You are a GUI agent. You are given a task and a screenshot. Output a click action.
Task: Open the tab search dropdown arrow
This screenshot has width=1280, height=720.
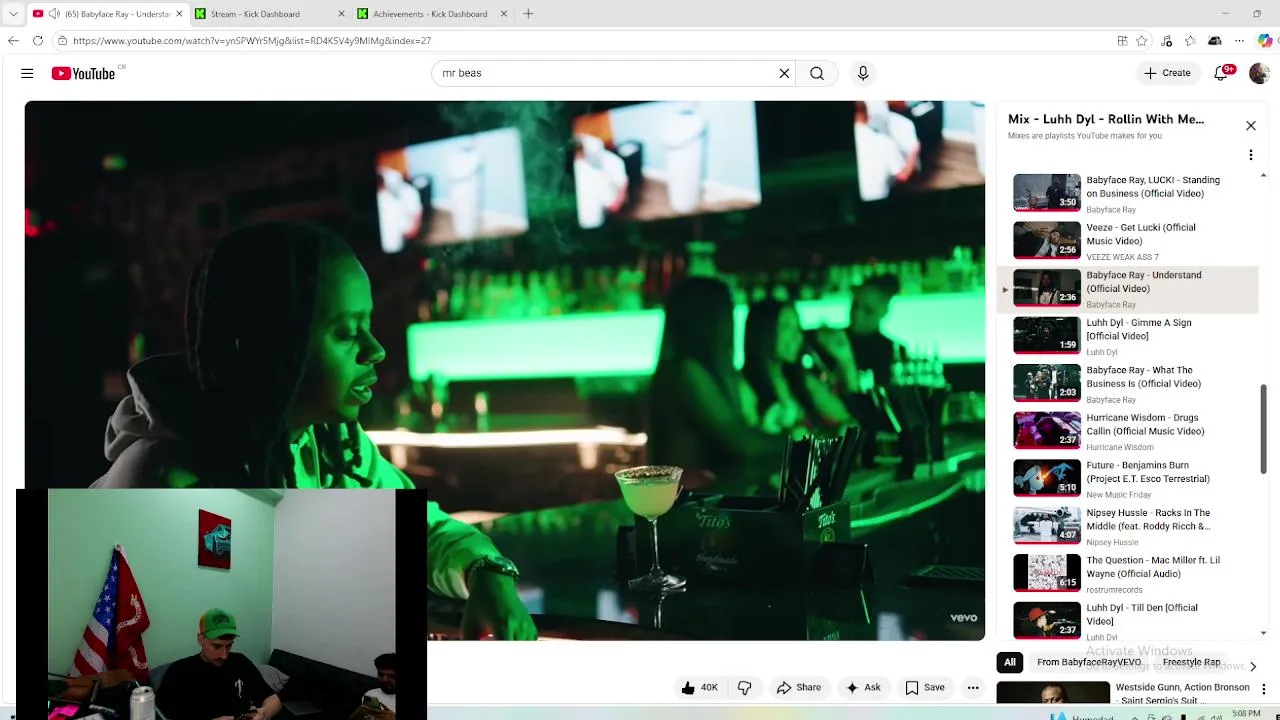[x=13, y=14]
